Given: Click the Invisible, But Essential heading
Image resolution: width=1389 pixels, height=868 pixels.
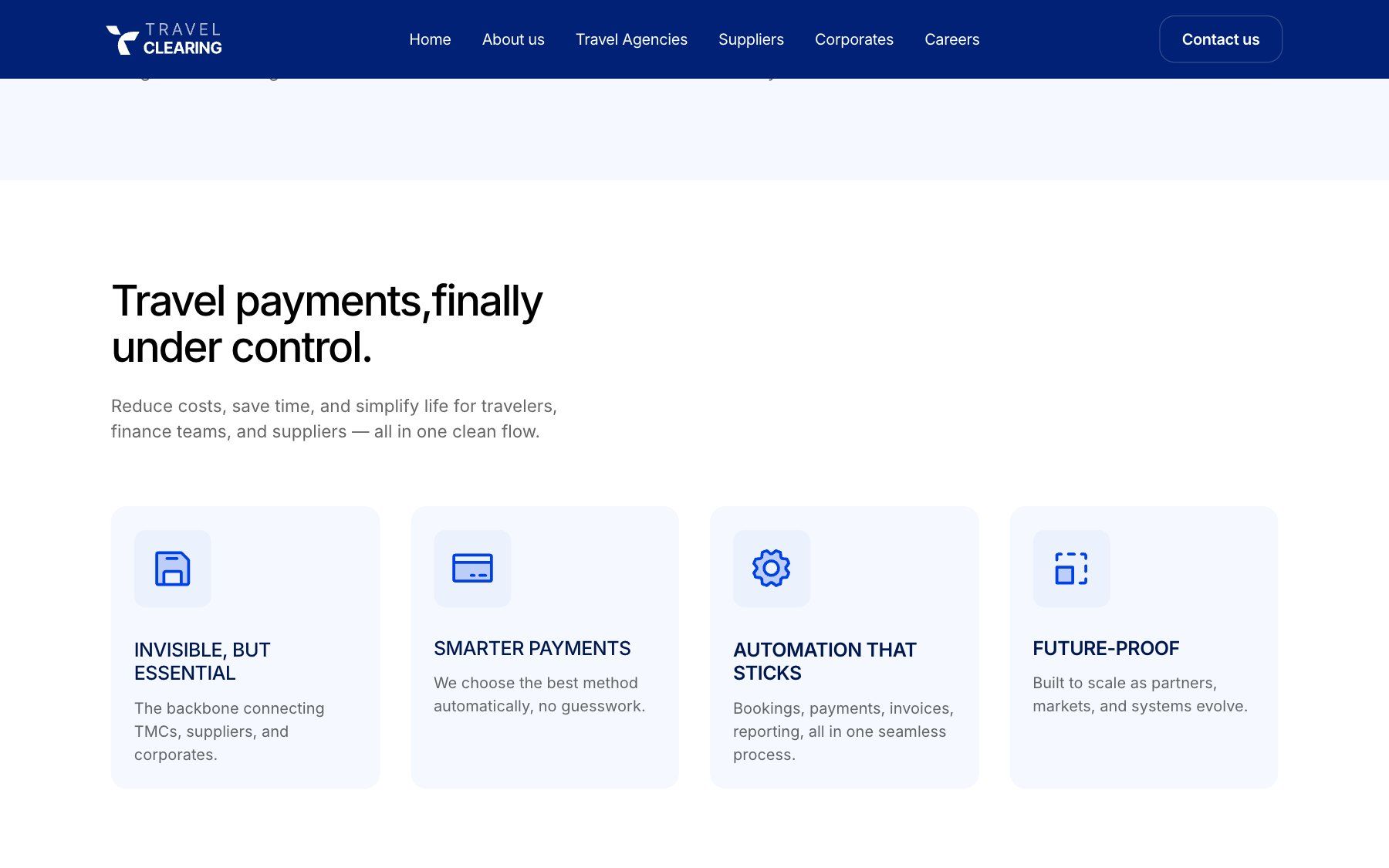Looking at the screenshot, I should [202, 661].
